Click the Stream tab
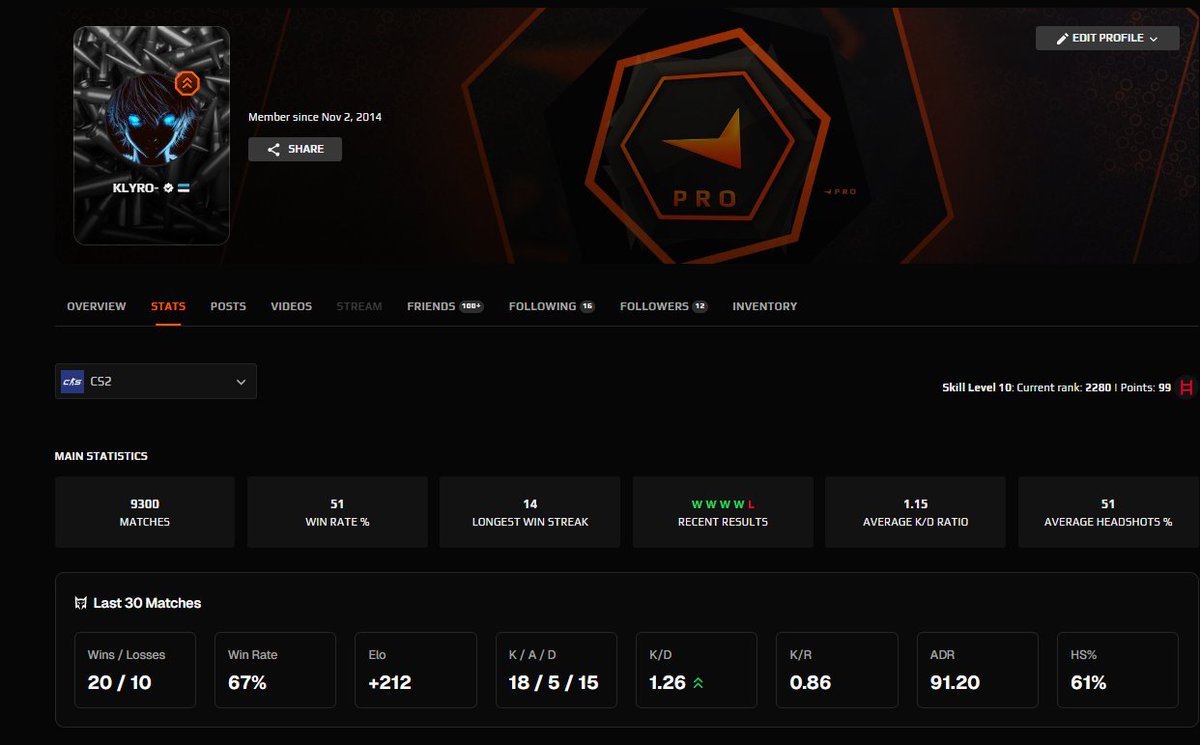Image resolution: width=1200 pixels, height=745 pixels. (x=359, y=306)
